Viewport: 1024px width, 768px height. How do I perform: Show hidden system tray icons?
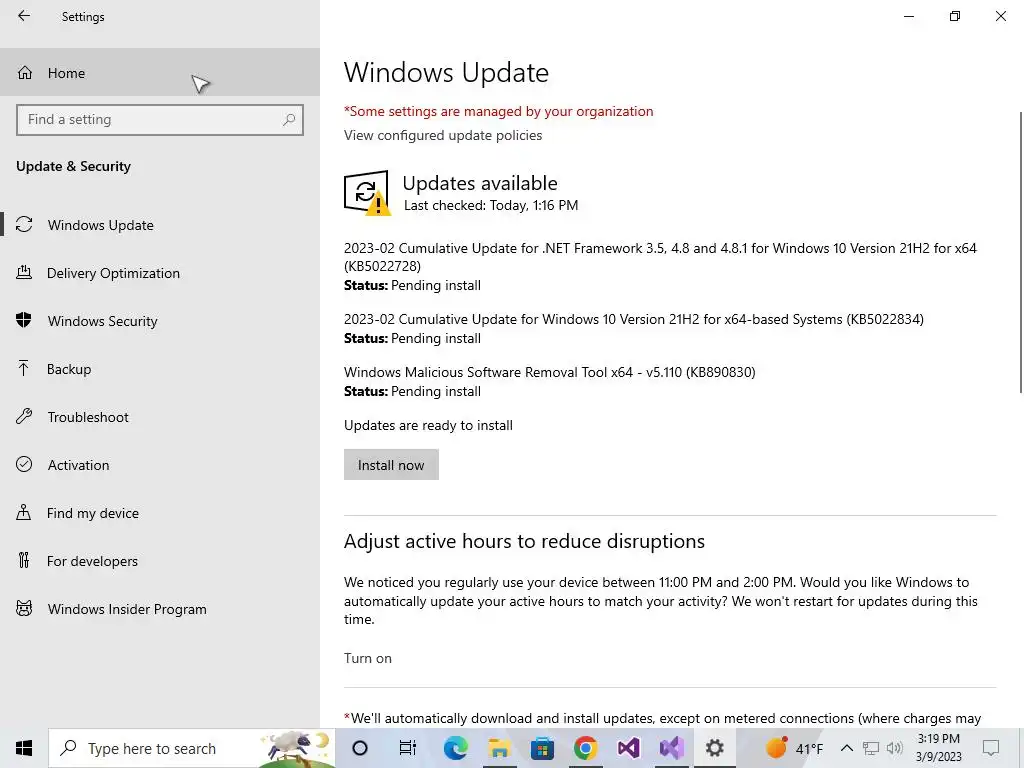(847, 748)
